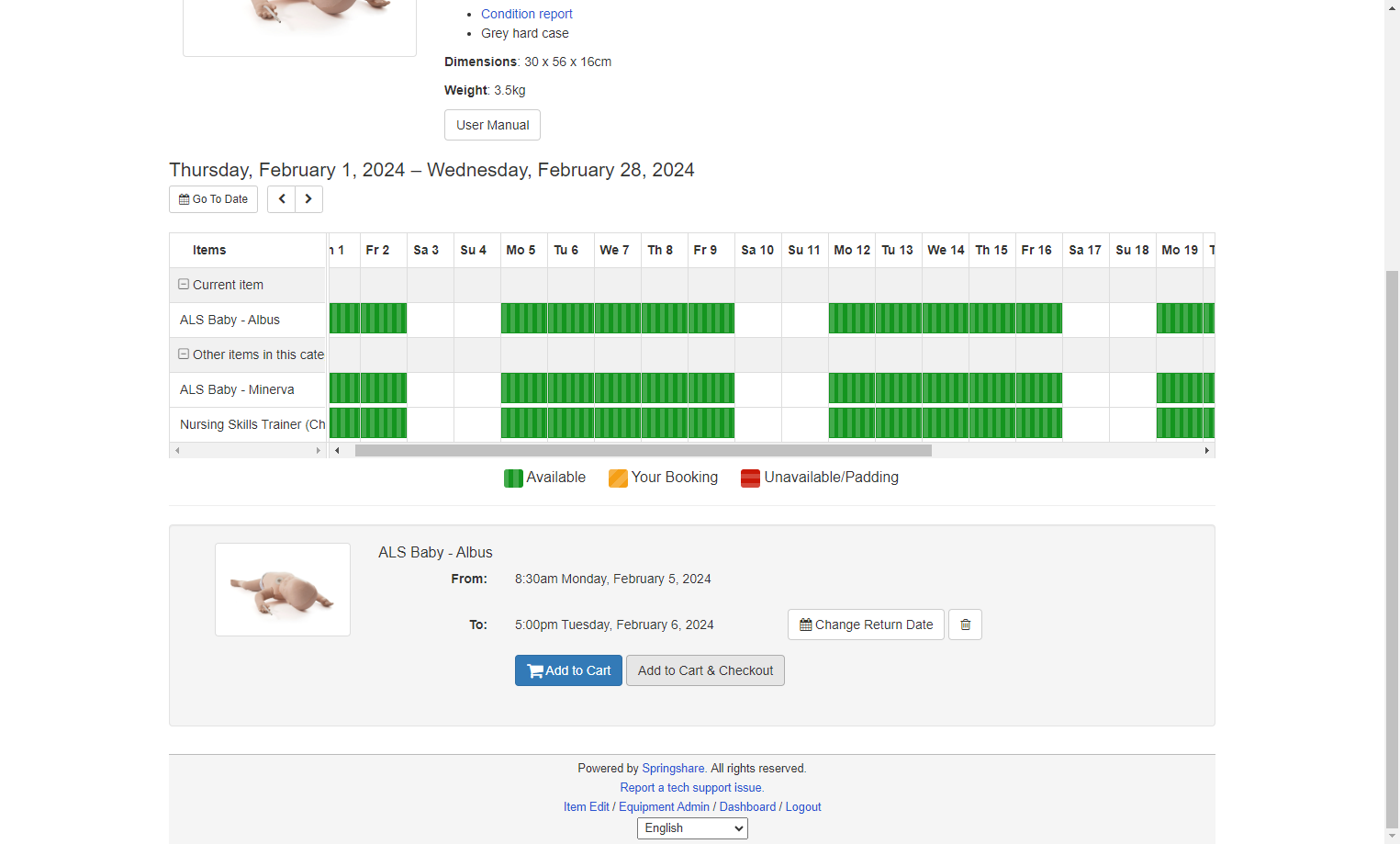Open the User Manual
This screenshot has width=1400, height=844.
pyautogui.click(x=492, y=125)
